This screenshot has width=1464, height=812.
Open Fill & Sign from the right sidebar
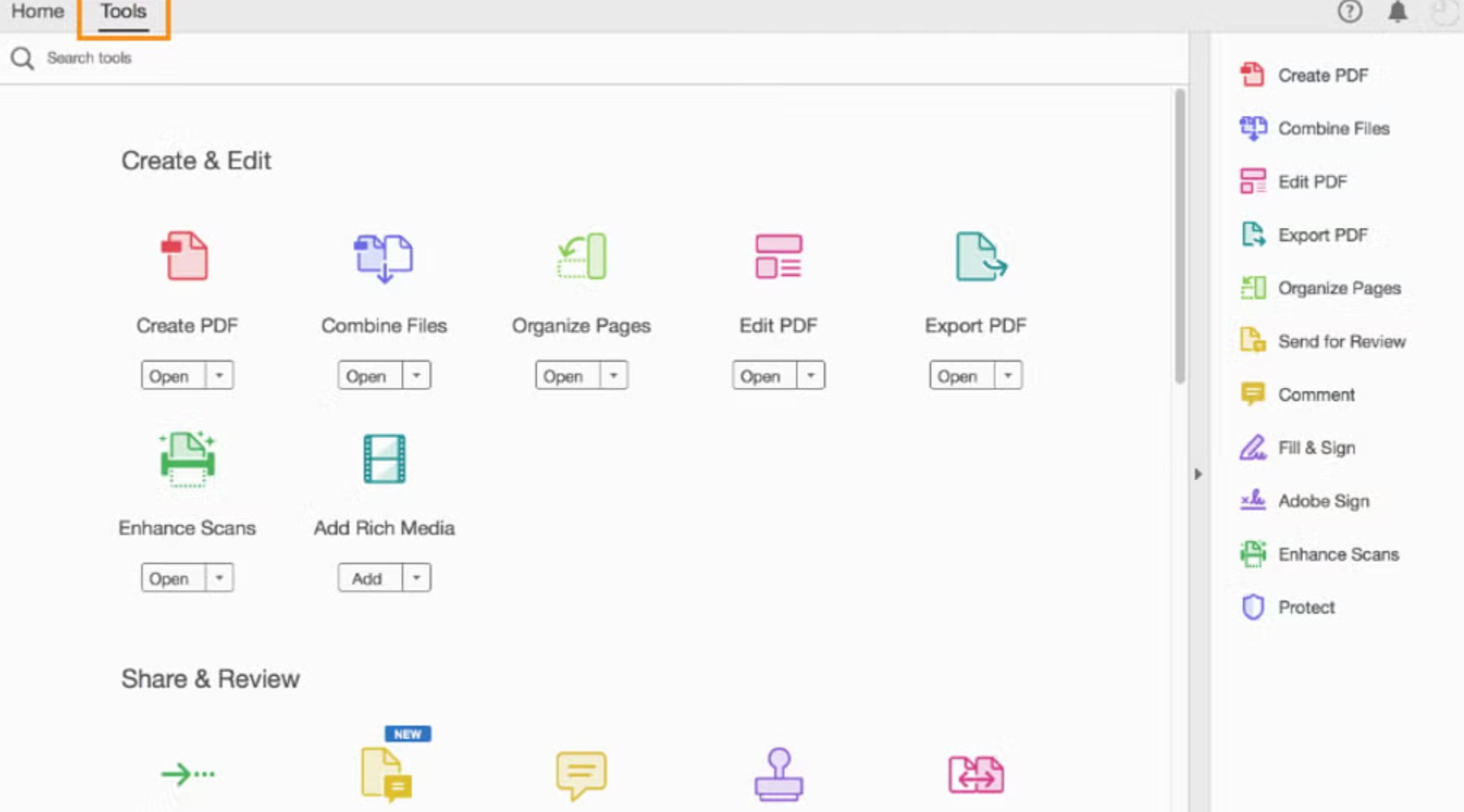coord(1297,447)
